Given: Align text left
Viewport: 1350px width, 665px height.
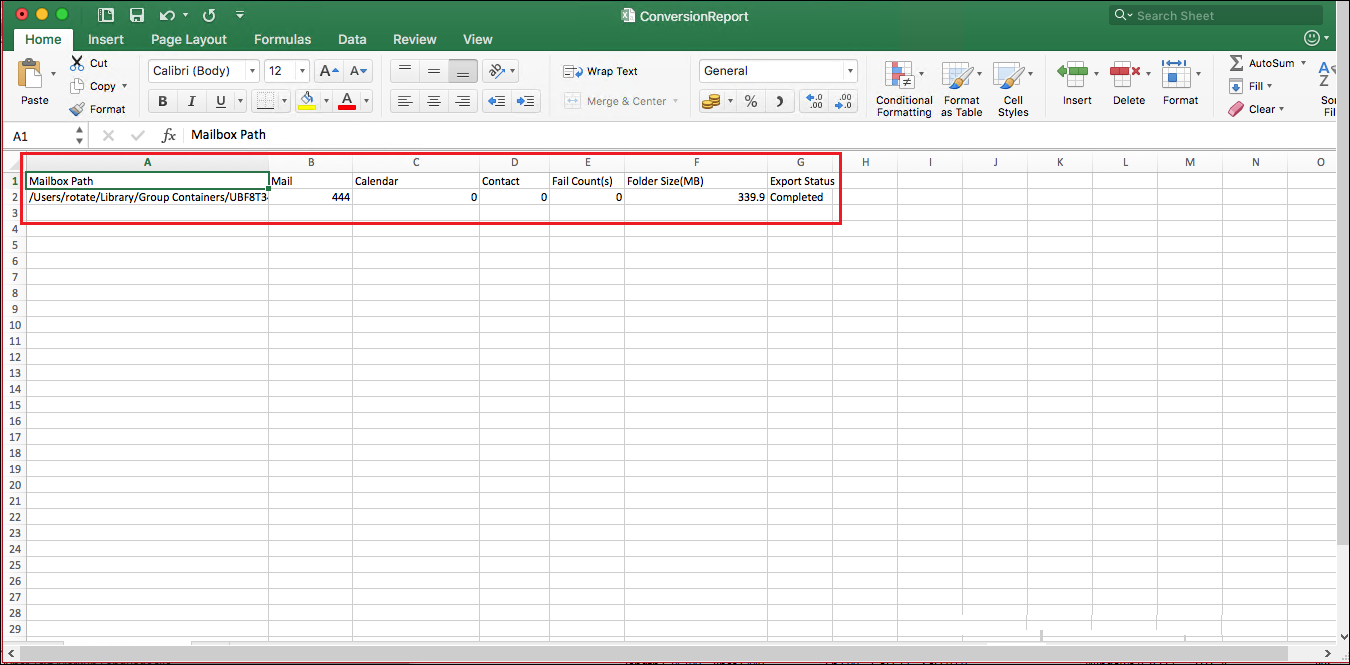Looking at the screenshot, I should click(404, 101).
